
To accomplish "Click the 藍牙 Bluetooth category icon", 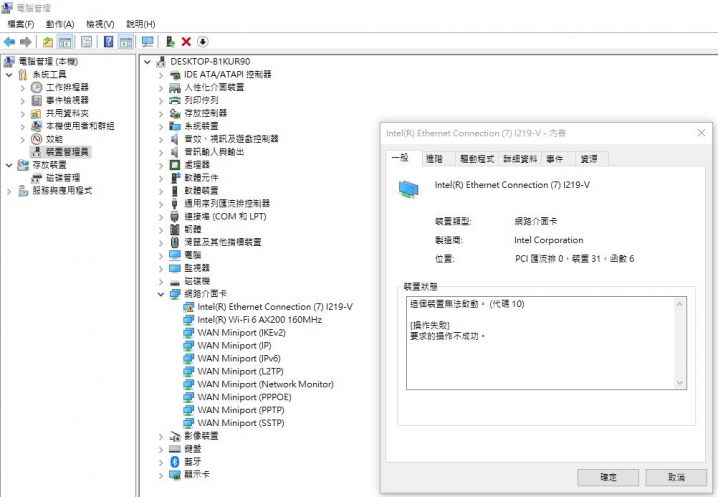I will coord(174,462).
